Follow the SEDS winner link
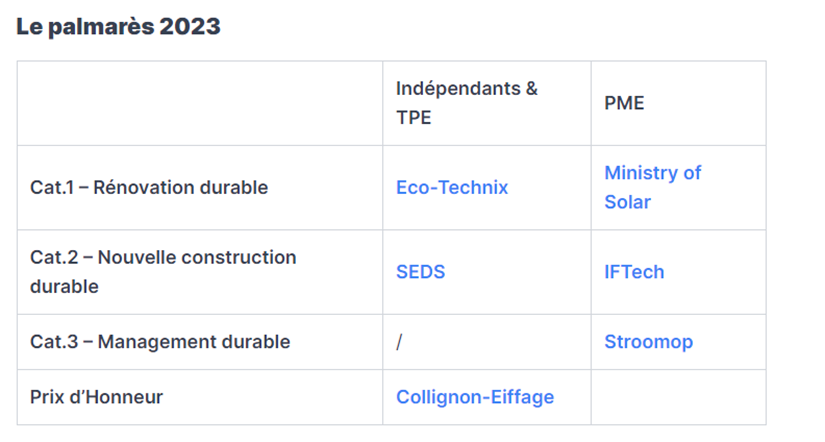Image resolution: width=825 pixels, height=442 pixels. 420,272
